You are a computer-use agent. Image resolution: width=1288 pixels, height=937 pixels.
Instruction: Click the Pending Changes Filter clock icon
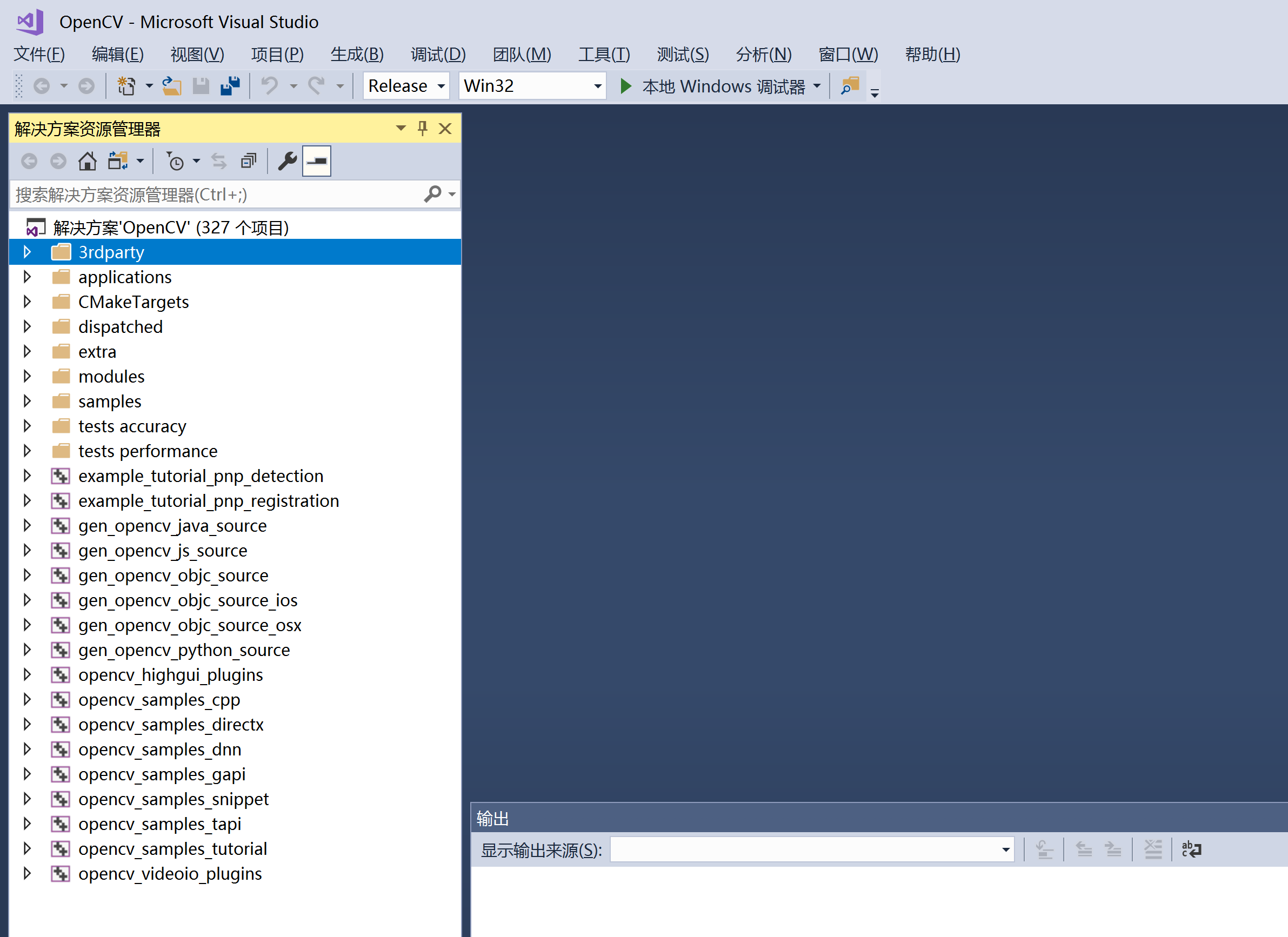[x=175, y=161]
